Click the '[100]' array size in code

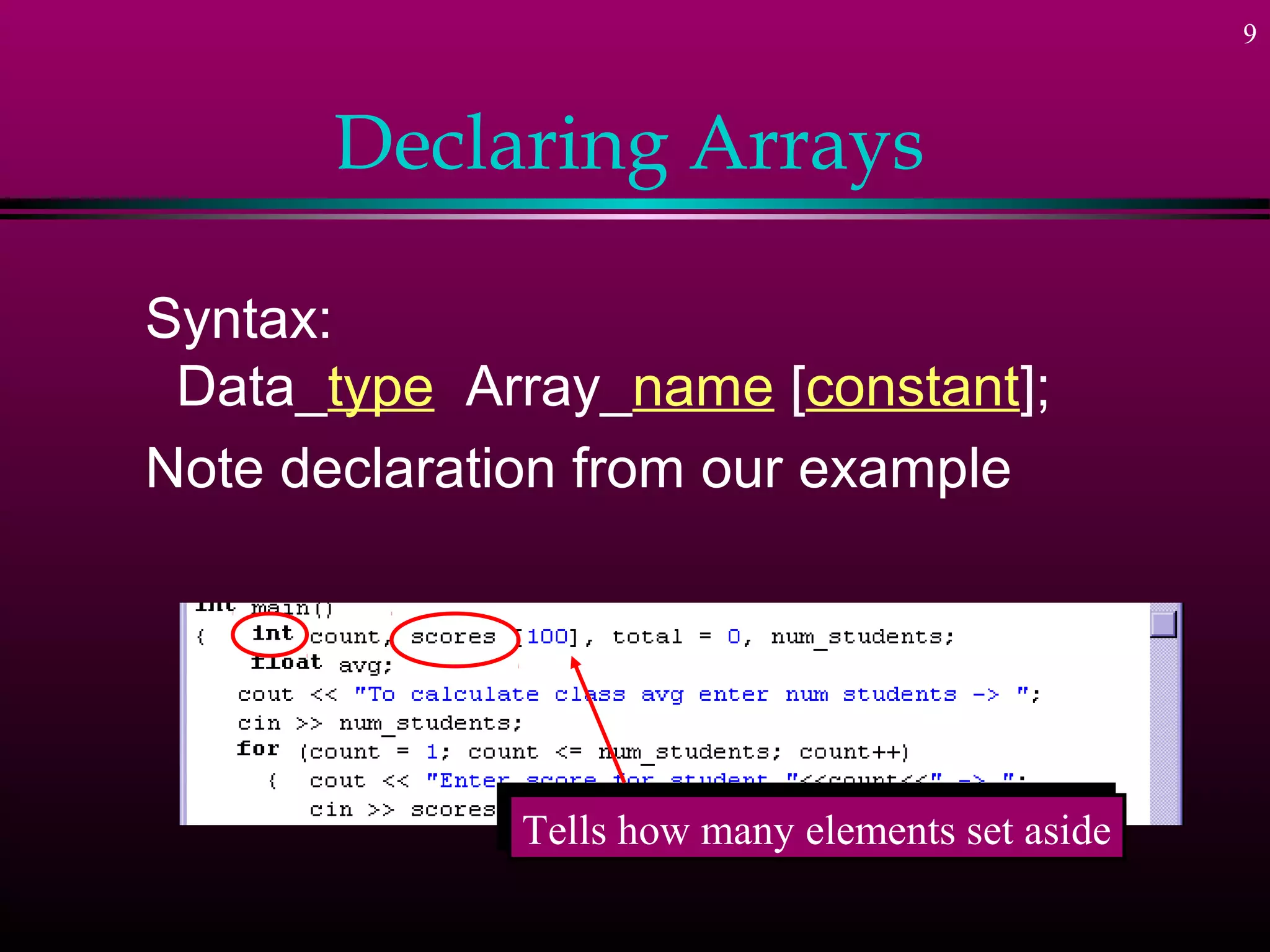point(548,637)
